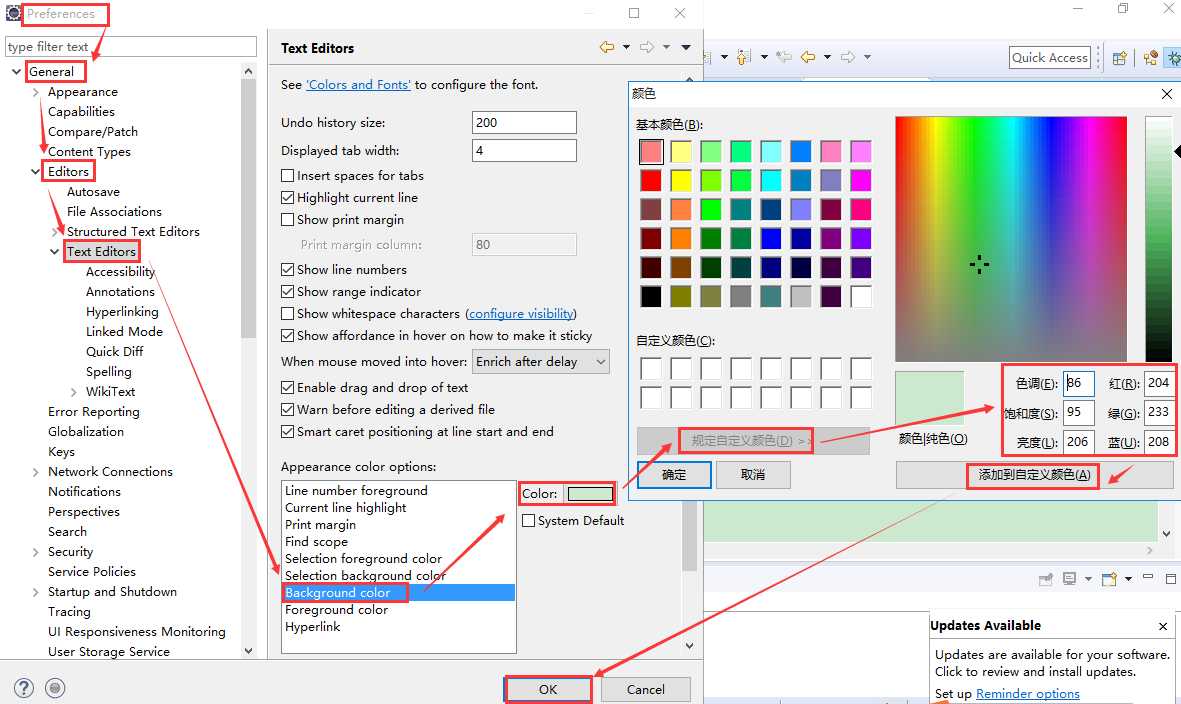The image size is (1181, 704).
Task: Open the Annotations preferences page
Action: pyautogui.click(x=121, y=291)
